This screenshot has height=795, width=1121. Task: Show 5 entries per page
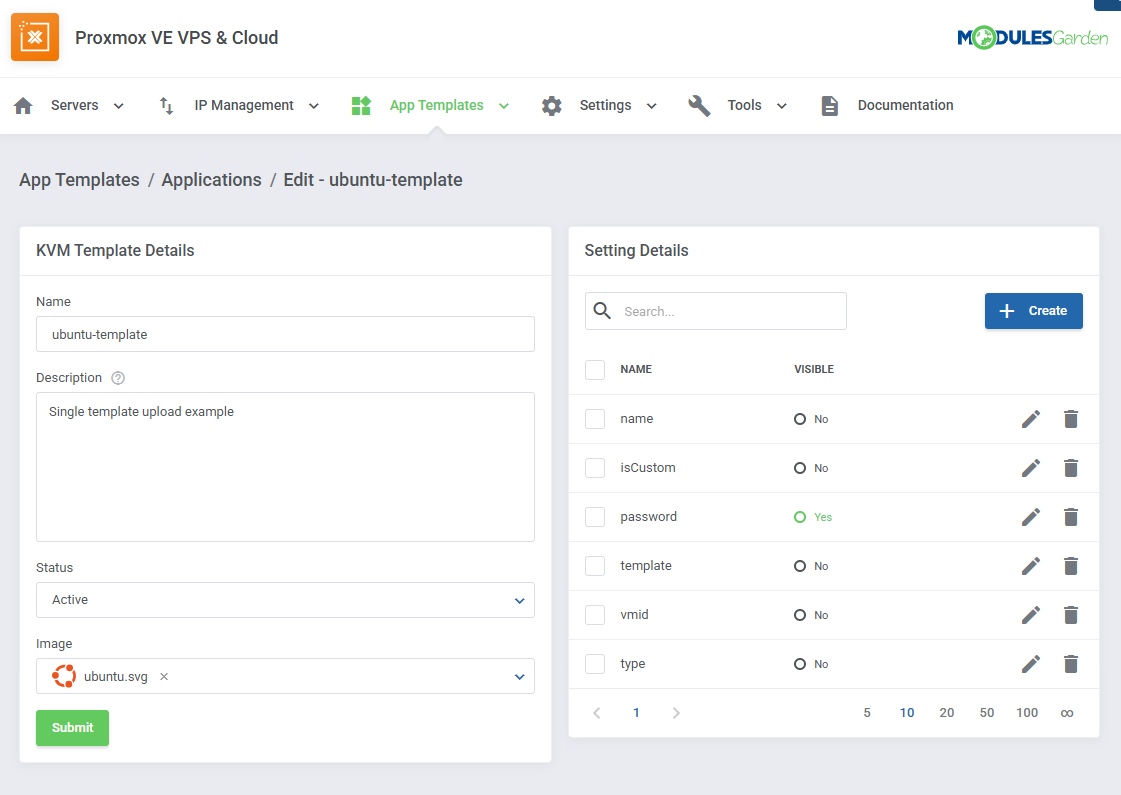[x=867, y=713]
